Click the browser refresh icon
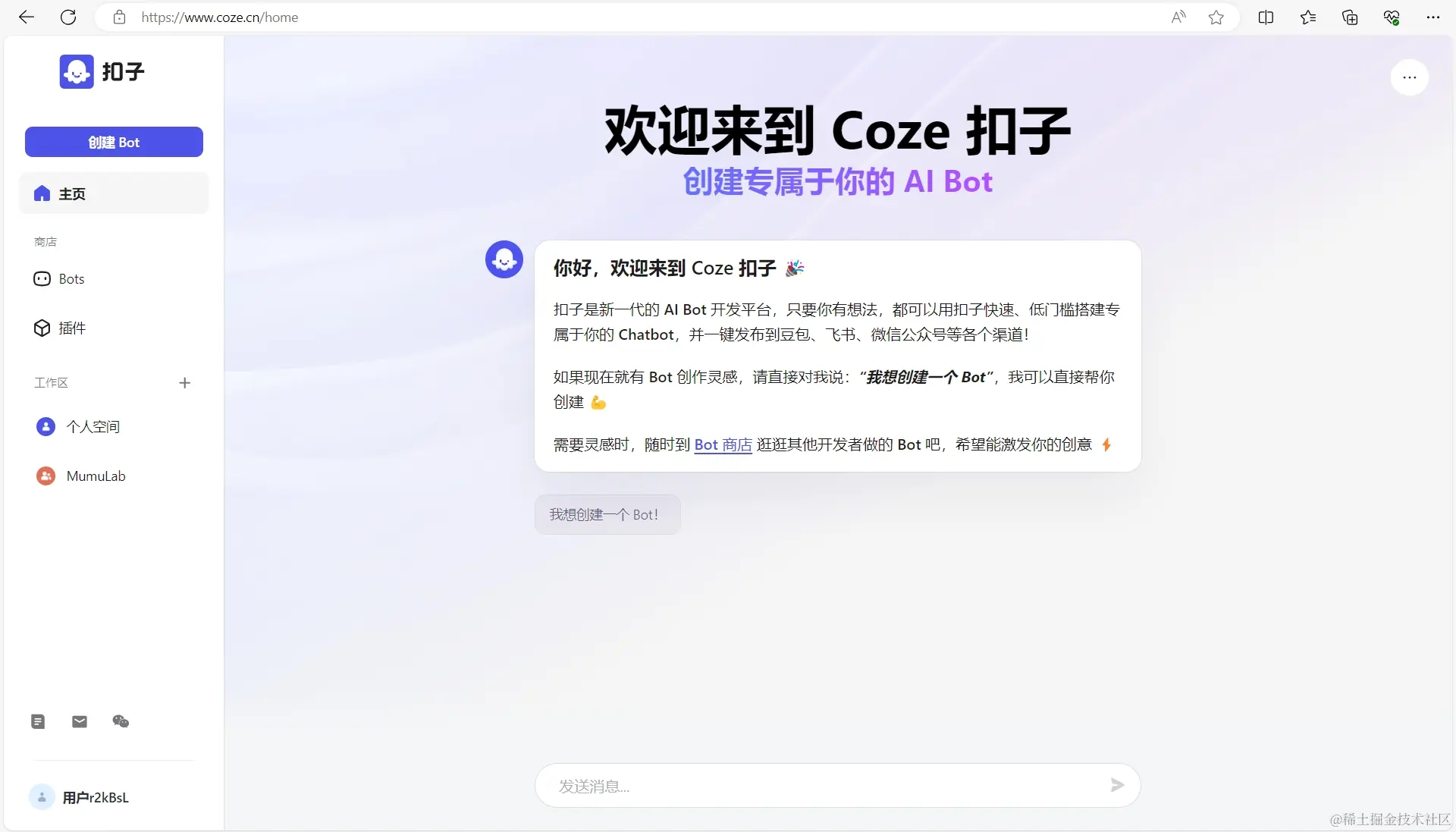 click(x=68, y=17)
